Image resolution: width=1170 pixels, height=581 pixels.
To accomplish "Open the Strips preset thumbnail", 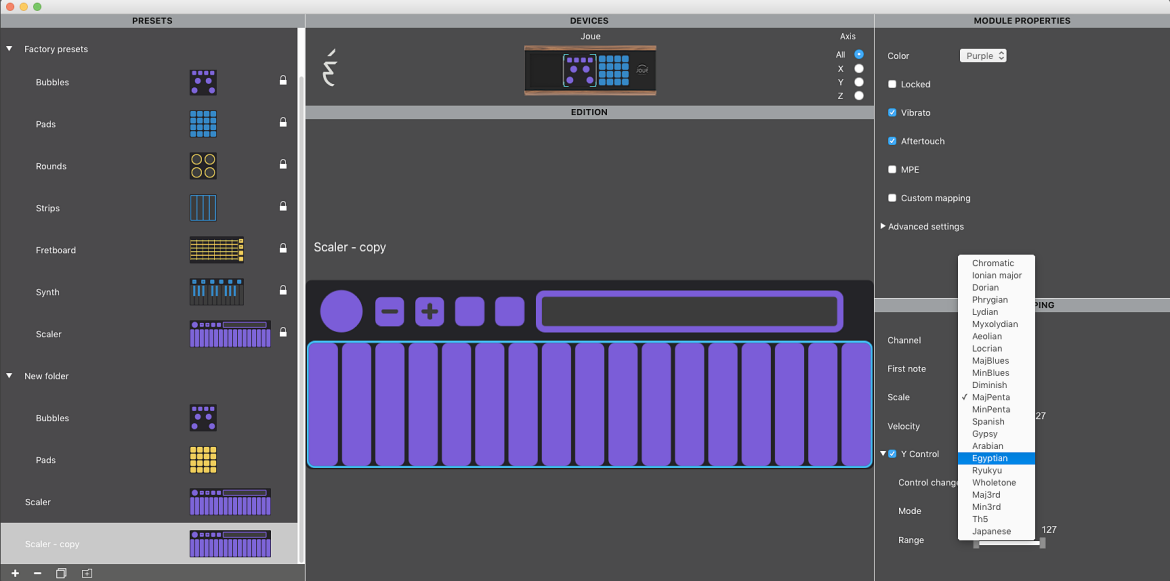I will pyautogui.click(x=203, y=208).
